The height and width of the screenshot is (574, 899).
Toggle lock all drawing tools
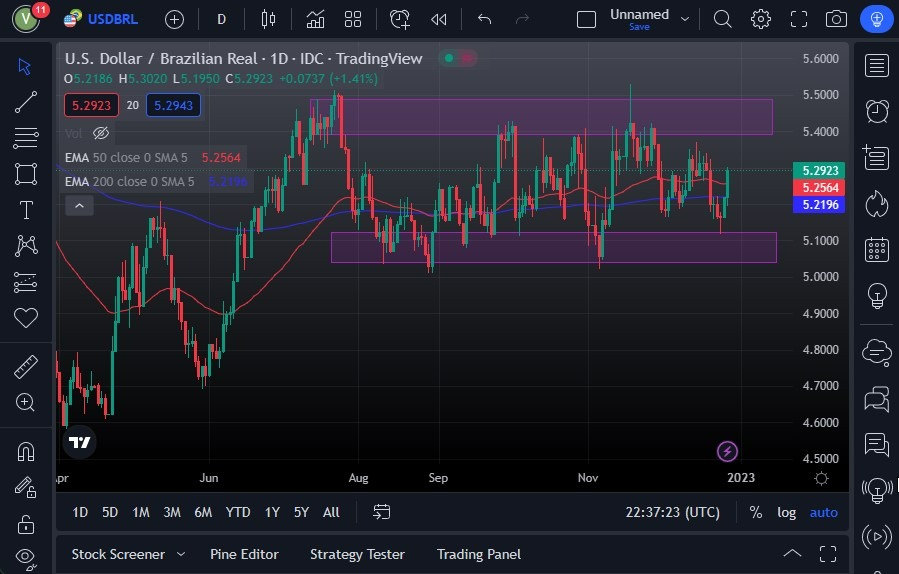[25, 524]
